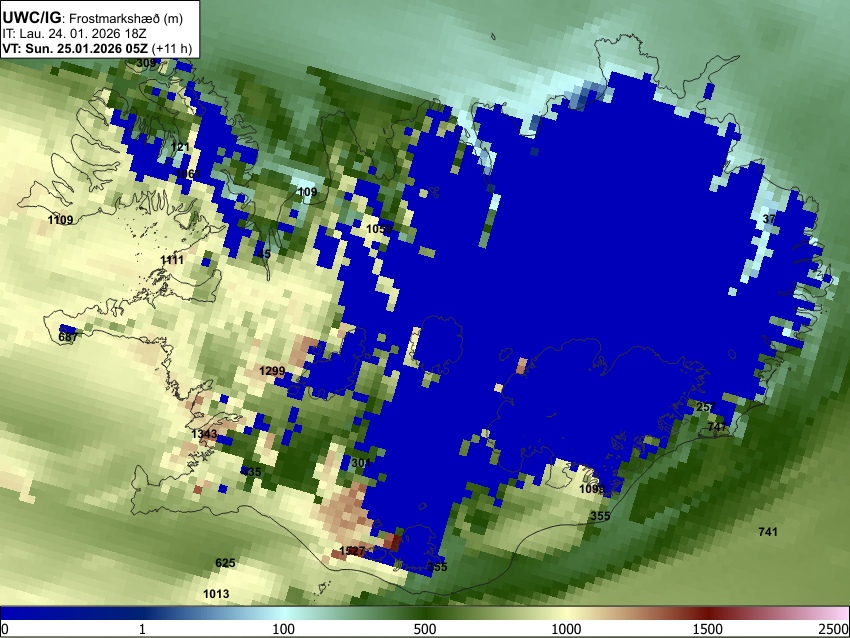Viewport: 850px width, 638px height.
Task: Click the 309 value label on the map
Action: click(146, 63)
